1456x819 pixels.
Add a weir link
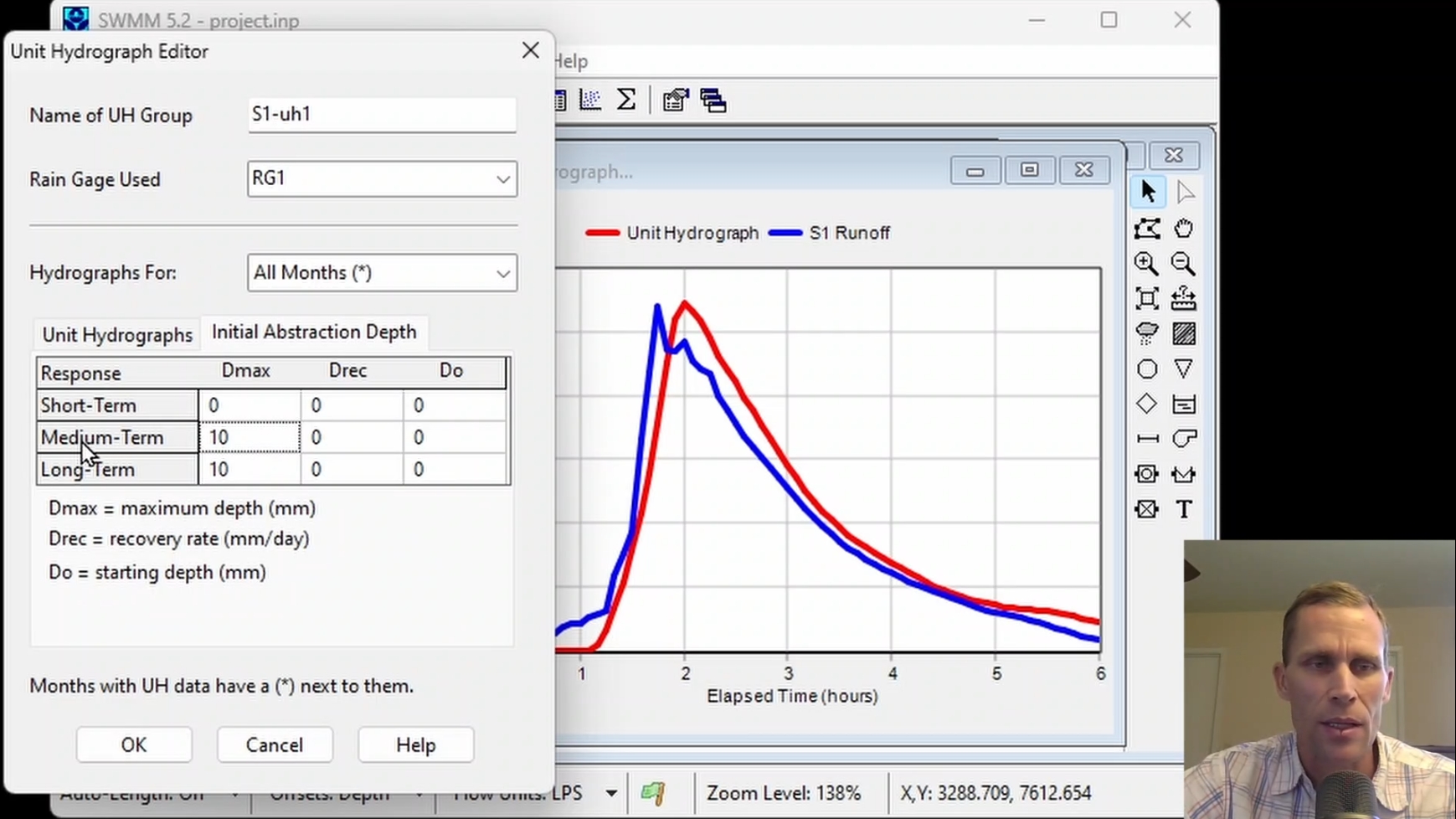click(1184, 474)
